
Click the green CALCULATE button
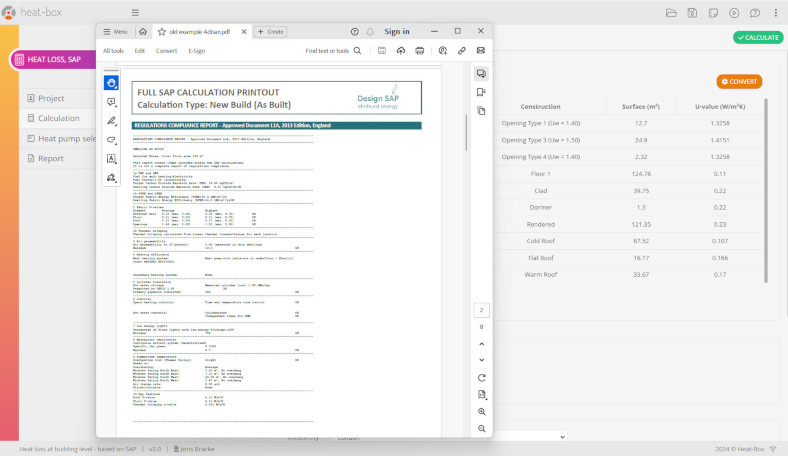(758, 37)
